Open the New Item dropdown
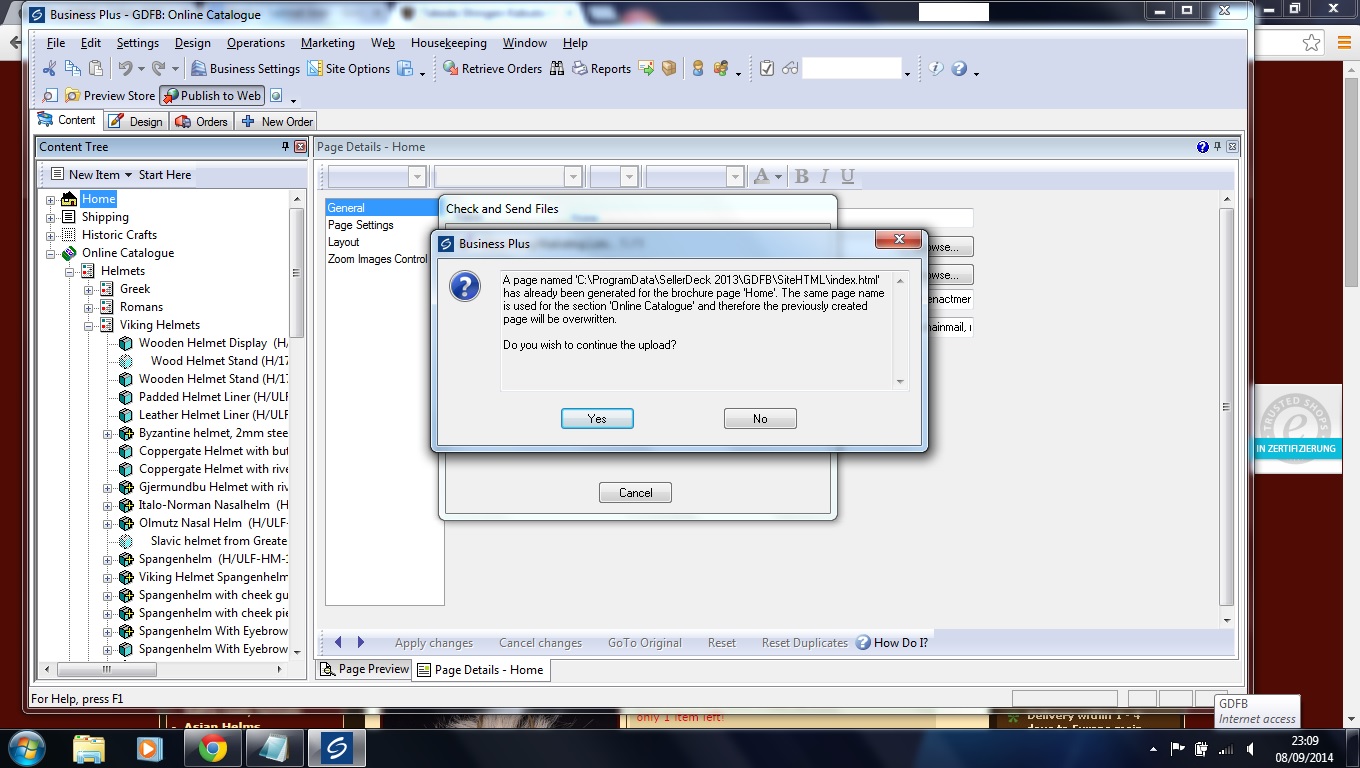 [100, 175]
